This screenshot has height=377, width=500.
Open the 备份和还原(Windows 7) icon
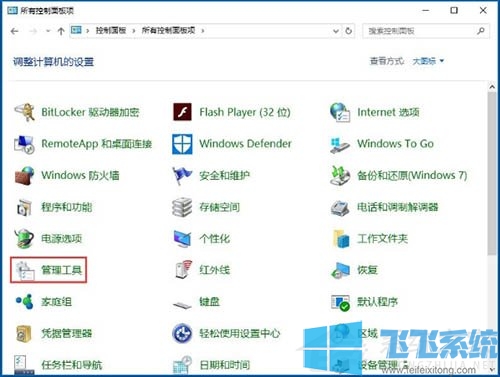(340, 175)
